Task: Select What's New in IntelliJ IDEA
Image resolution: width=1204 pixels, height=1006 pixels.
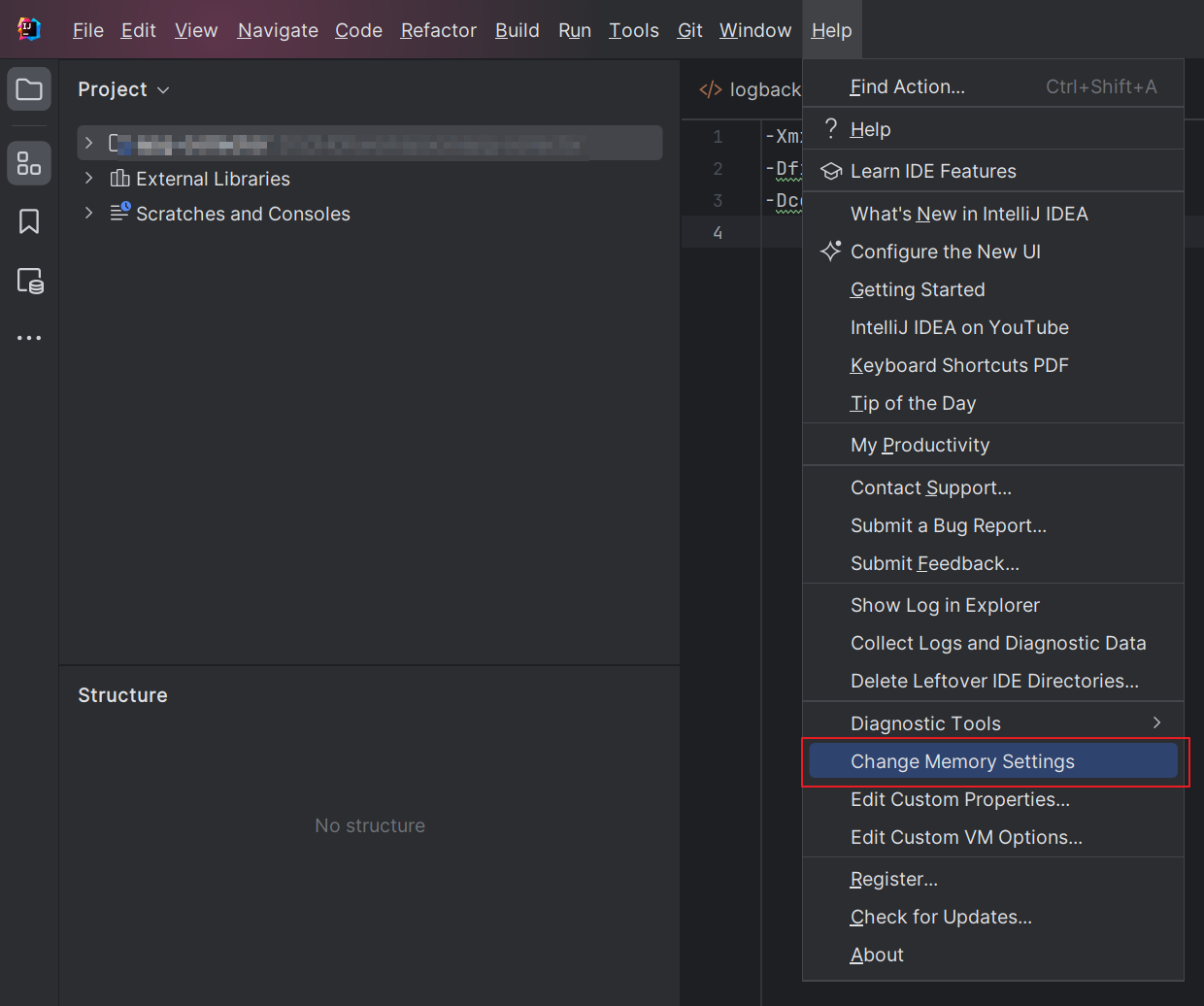Action: (x=993, y=214)
